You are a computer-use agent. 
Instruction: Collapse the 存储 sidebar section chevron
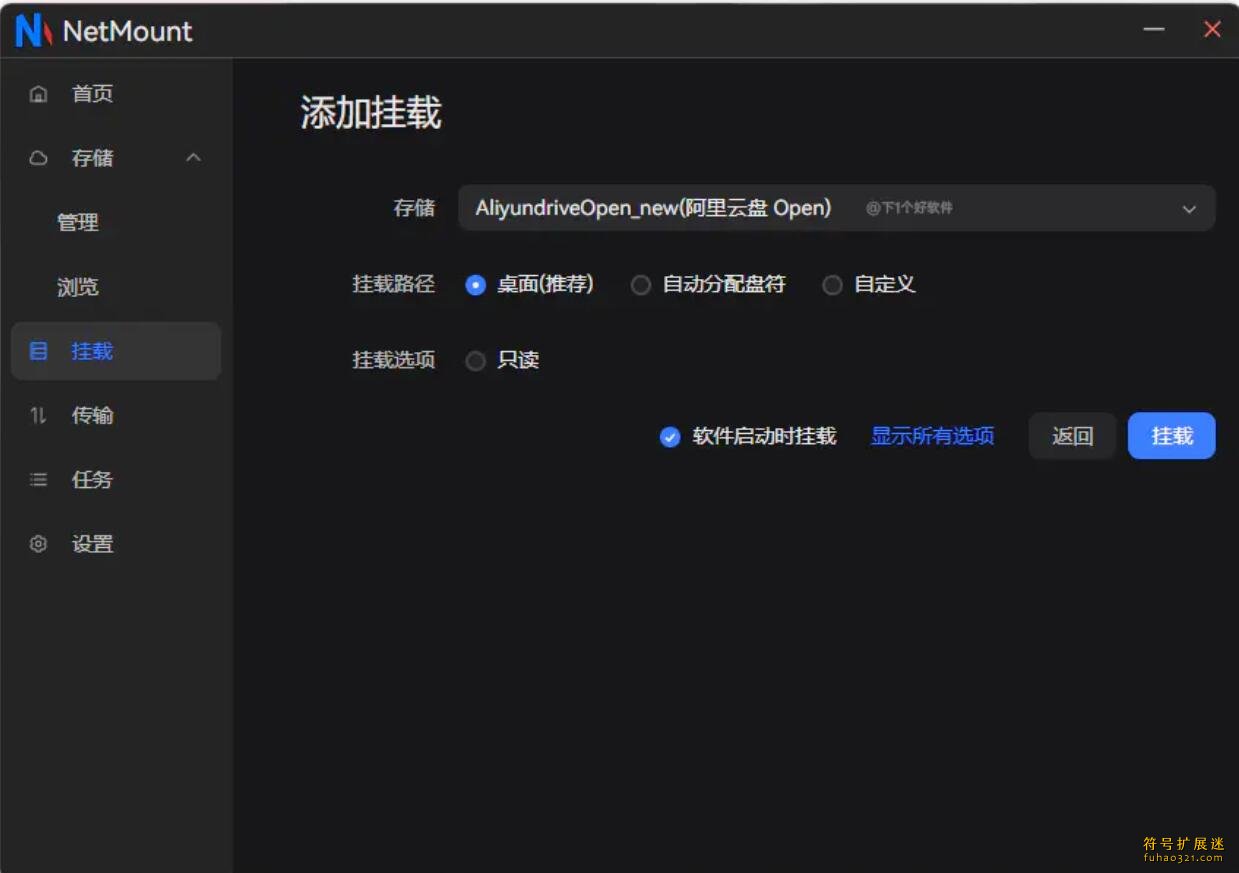coord(194,158)
